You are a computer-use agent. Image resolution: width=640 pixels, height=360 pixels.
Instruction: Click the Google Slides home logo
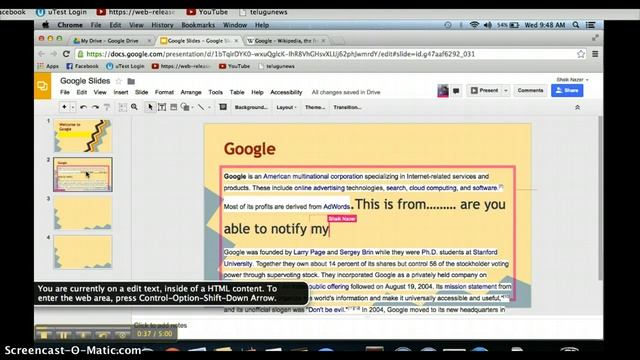[x=42, y=86]
